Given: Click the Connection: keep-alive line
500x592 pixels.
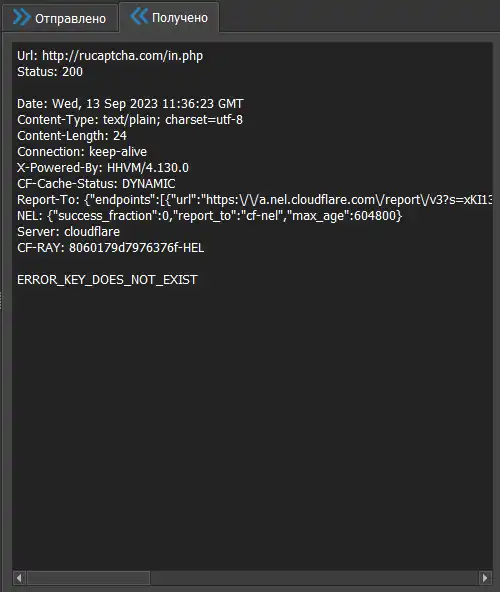Looking at the screenshot, I should (82, 152).
